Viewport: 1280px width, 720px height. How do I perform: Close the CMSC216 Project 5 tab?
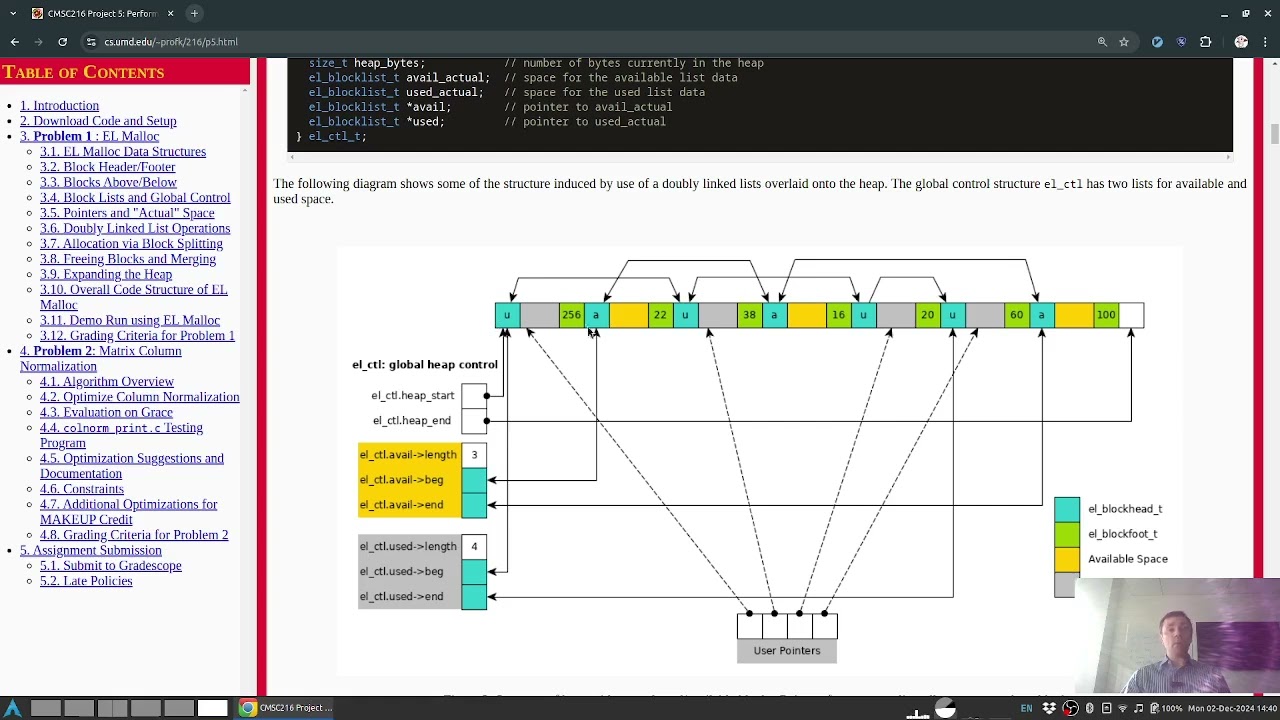tap(170, 13)
